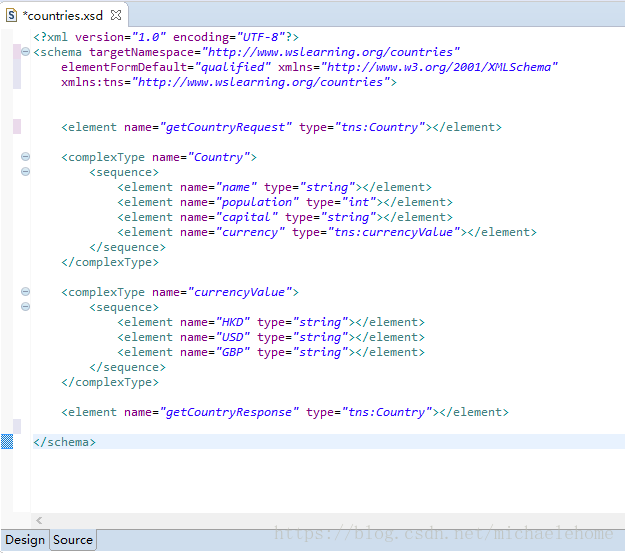The image size is (625, 553).
Task: Click the xmlns:tns namespace URL
Action: pyautogui.click(x=260, y=82)
